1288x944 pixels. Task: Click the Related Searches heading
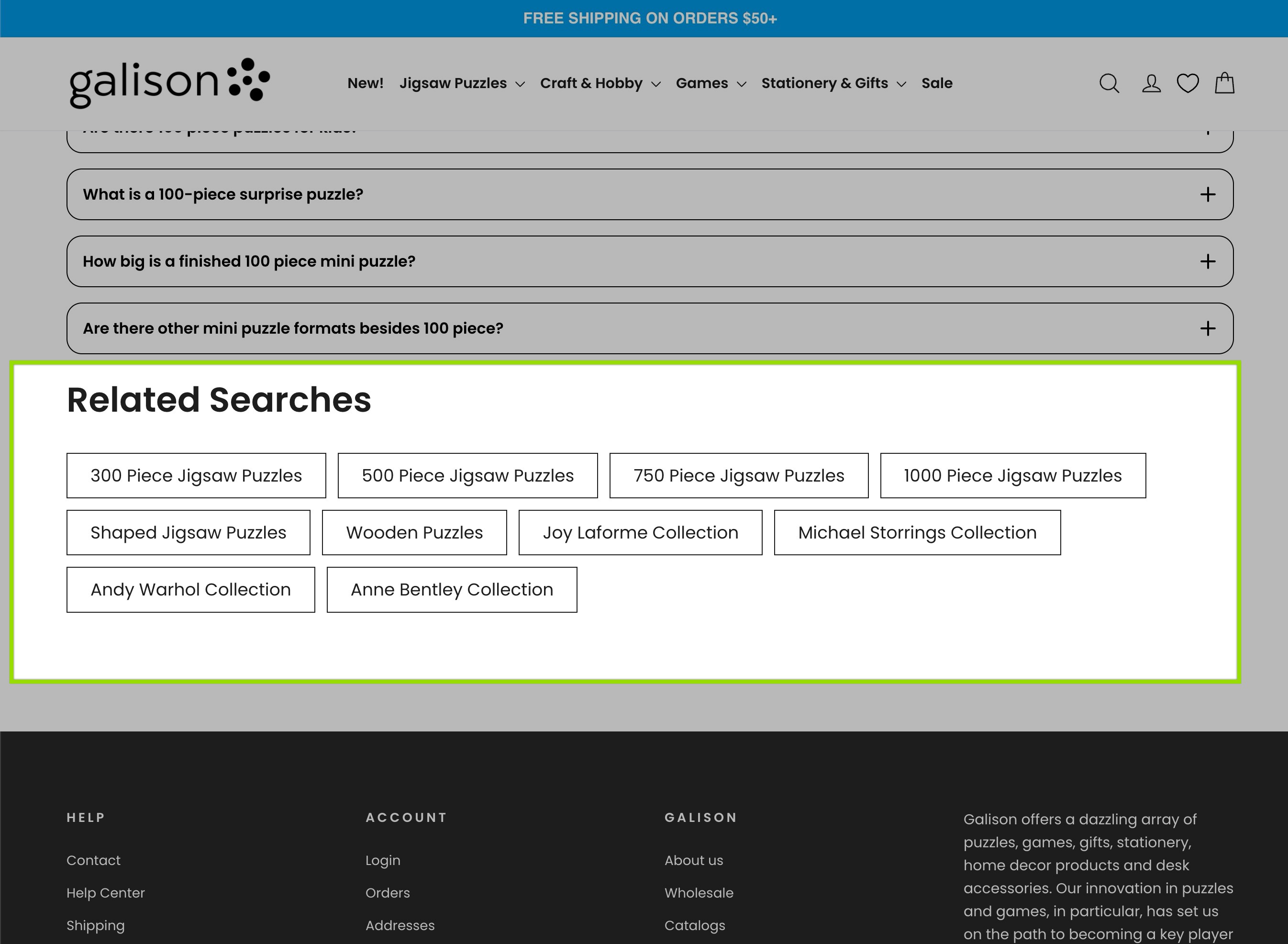click(x=219, y=399)
